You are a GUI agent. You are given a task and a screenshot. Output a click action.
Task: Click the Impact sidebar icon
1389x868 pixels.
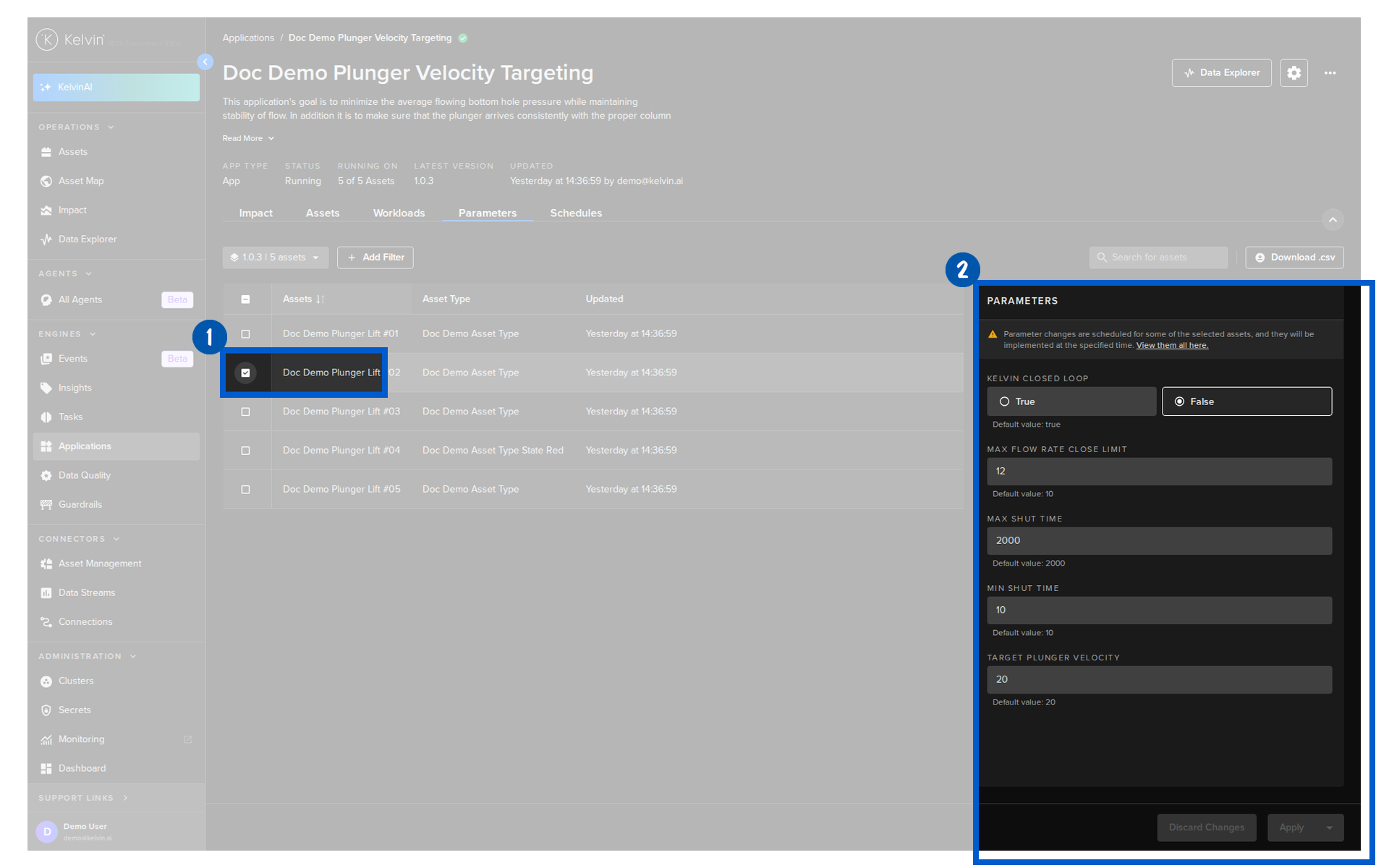(x=46, y=210)
